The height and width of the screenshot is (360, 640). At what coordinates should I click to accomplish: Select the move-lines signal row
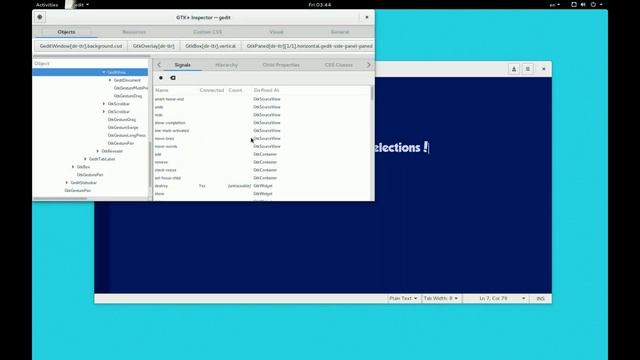pos(262,138)
